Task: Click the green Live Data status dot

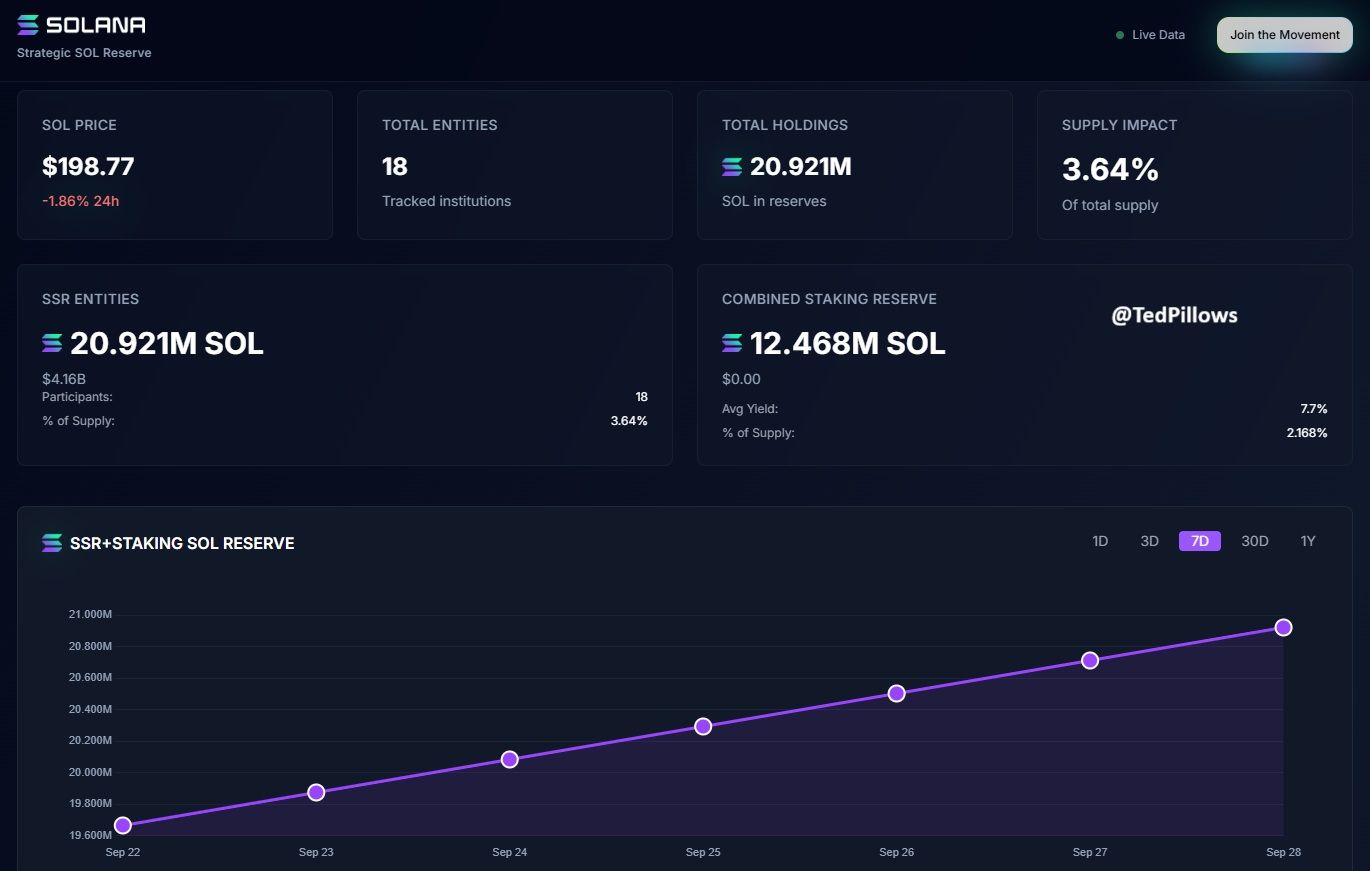Action: point(1120,35)
